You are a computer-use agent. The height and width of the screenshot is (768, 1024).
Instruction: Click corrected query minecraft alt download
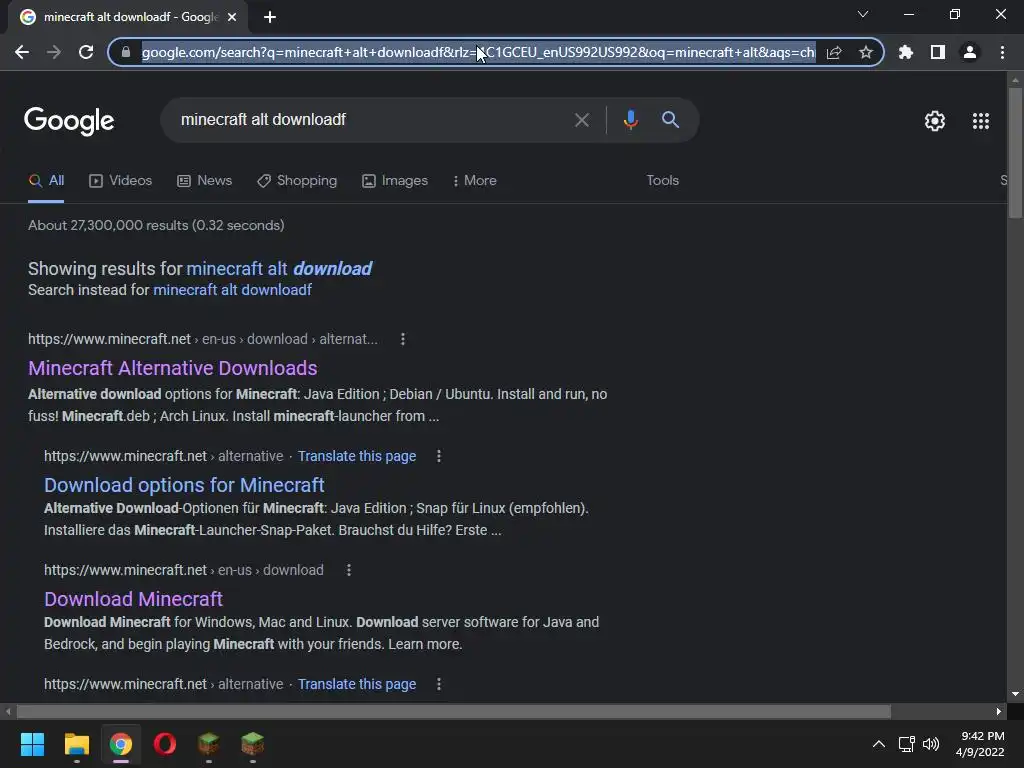click(x=279, y=268)
